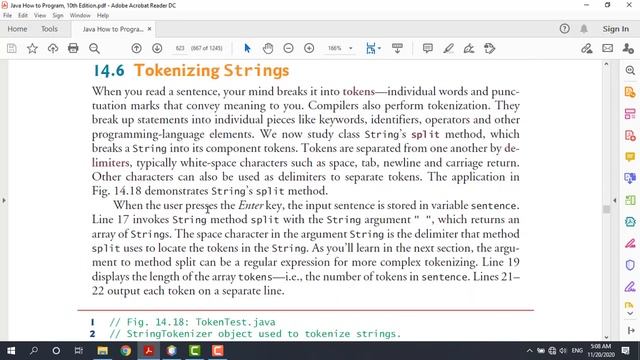Send file by email icon

pos(607,48)
